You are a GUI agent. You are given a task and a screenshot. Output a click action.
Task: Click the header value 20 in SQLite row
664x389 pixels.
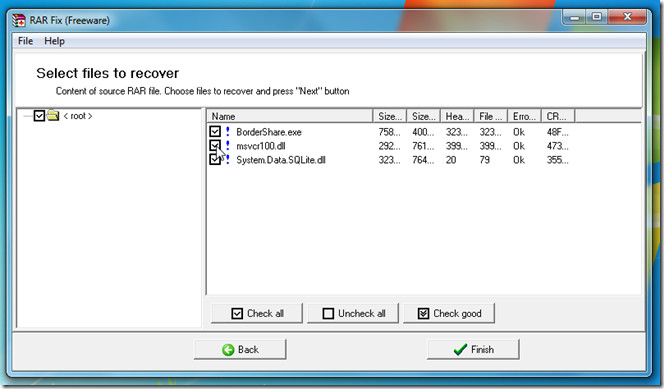[451, 160]
